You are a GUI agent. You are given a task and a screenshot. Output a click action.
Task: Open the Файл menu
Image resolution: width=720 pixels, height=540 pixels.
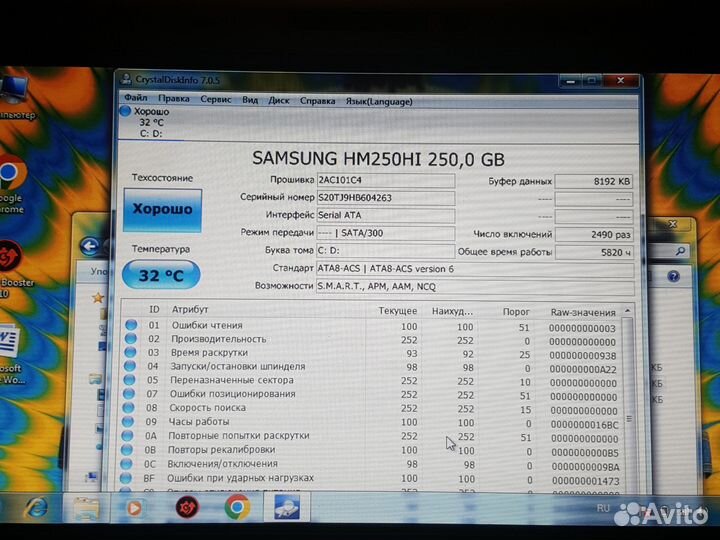click(x=135, y=98)
